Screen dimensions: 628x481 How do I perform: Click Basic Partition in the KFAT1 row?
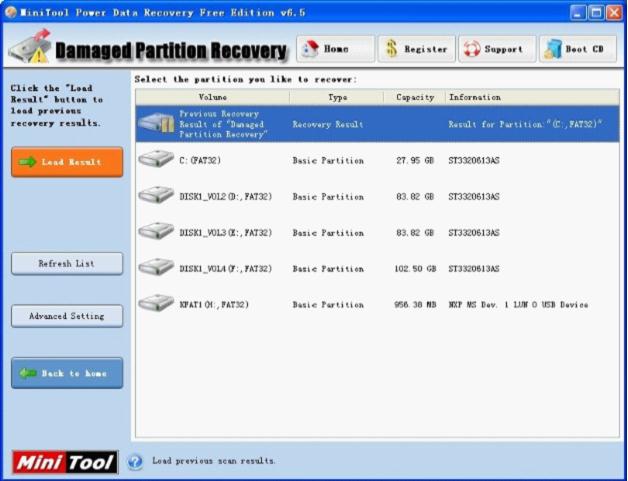pyautogui.click(x=328, y=305)
